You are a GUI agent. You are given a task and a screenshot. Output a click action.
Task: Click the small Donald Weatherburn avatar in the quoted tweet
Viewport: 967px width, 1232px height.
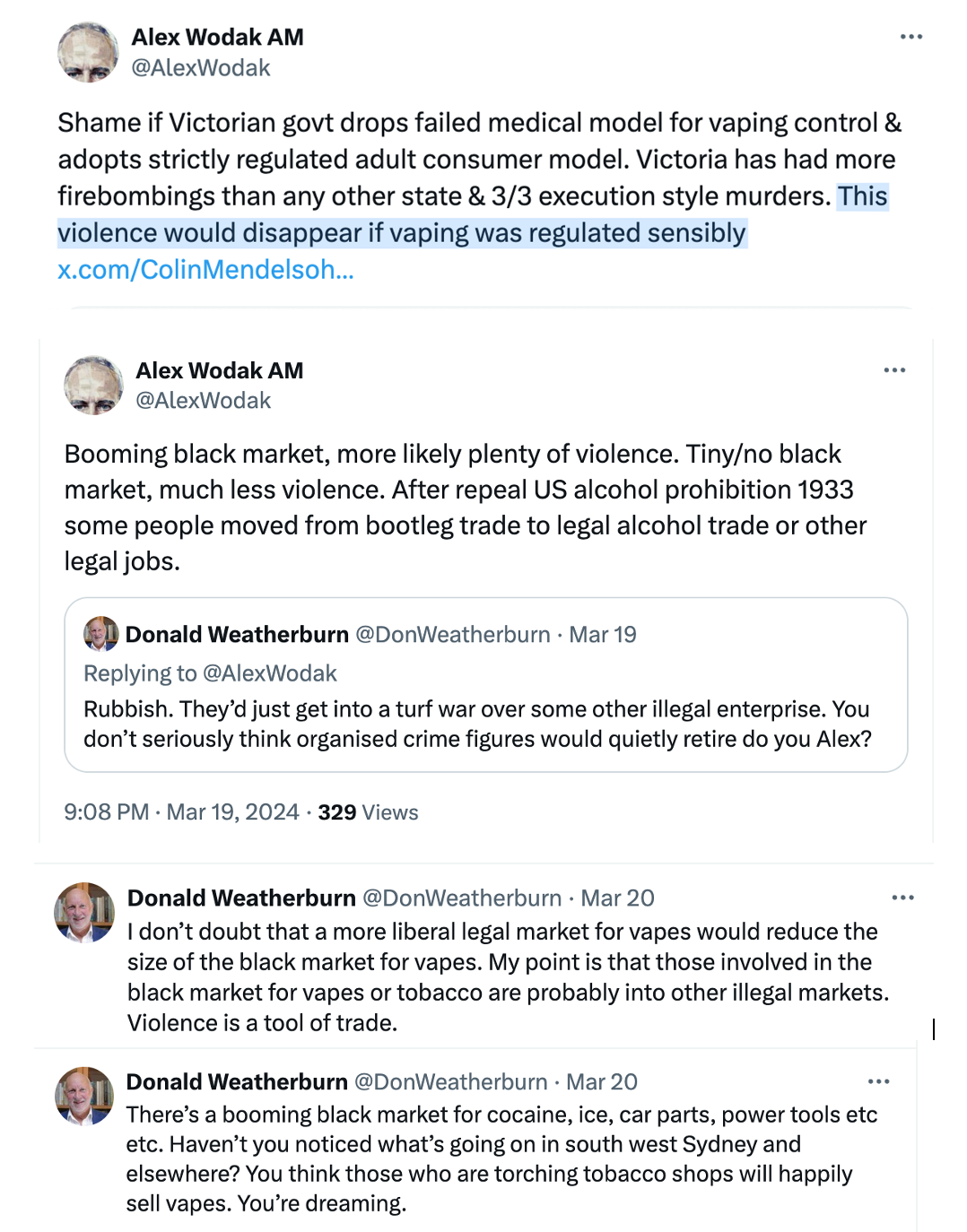101,634
